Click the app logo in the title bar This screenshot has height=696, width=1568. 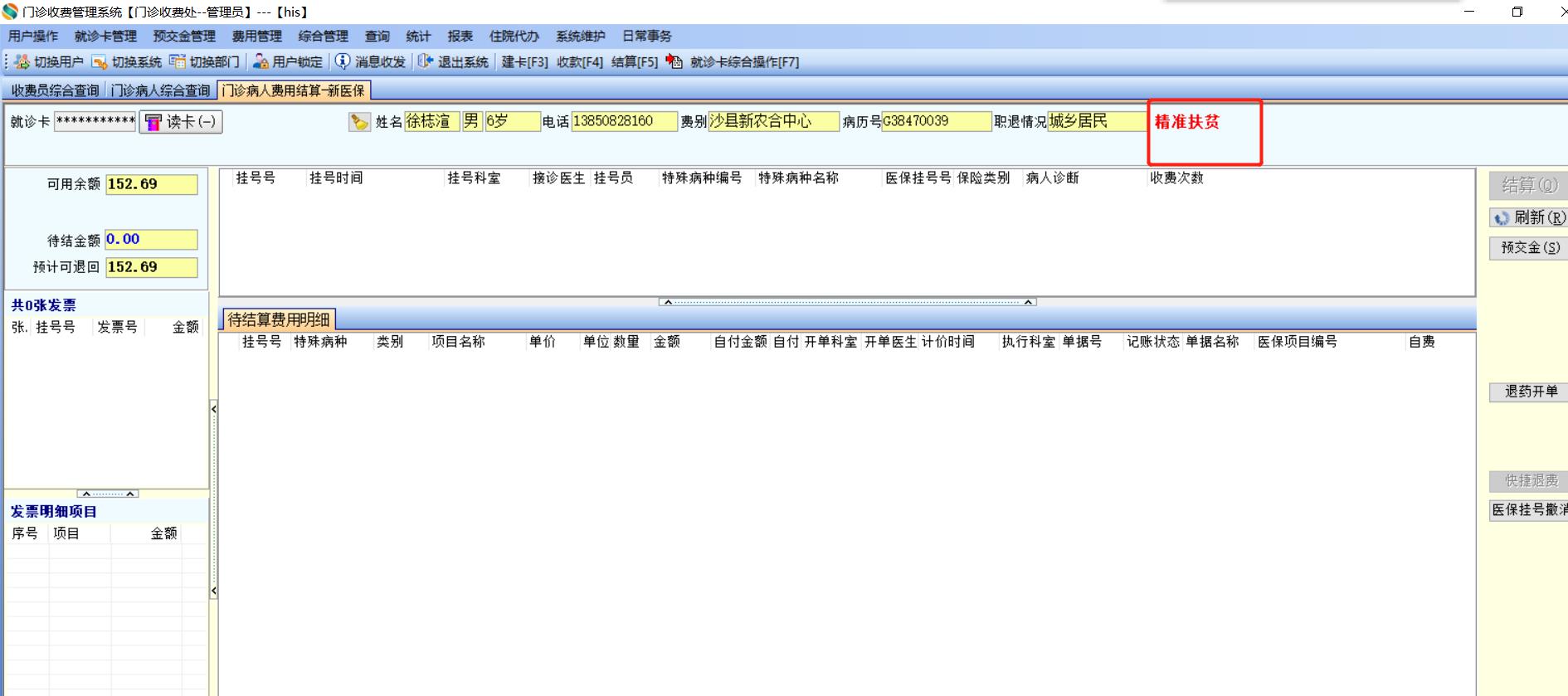pos(10,12)
